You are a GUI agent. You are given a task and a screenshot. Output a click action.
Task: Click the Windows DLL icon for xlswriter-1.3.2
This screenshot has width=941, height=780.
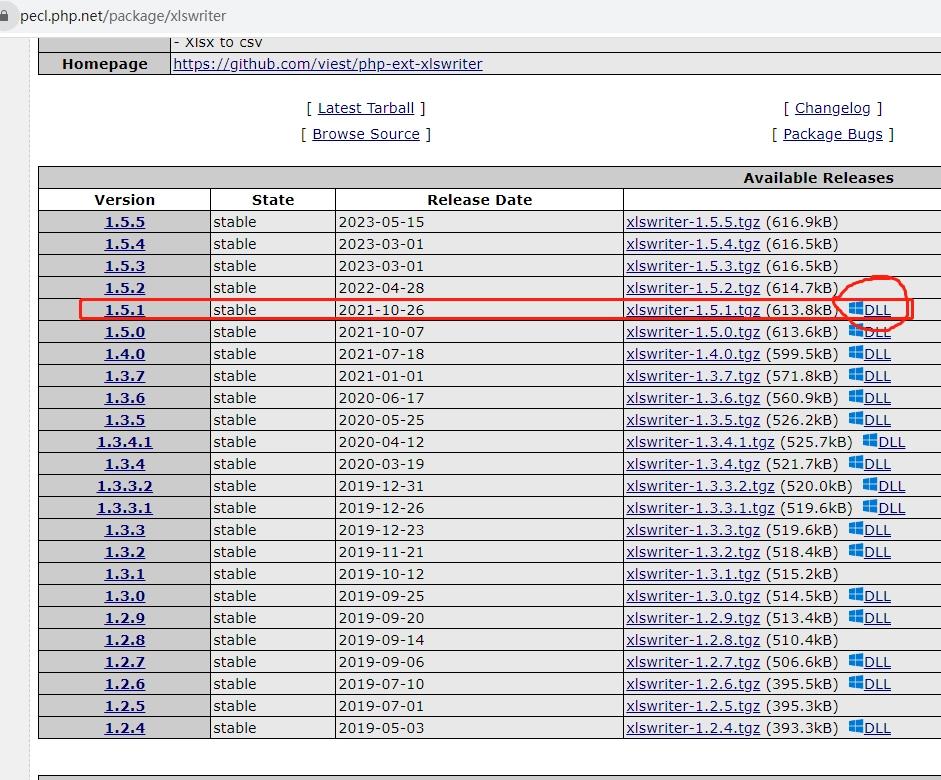point(856,551)
